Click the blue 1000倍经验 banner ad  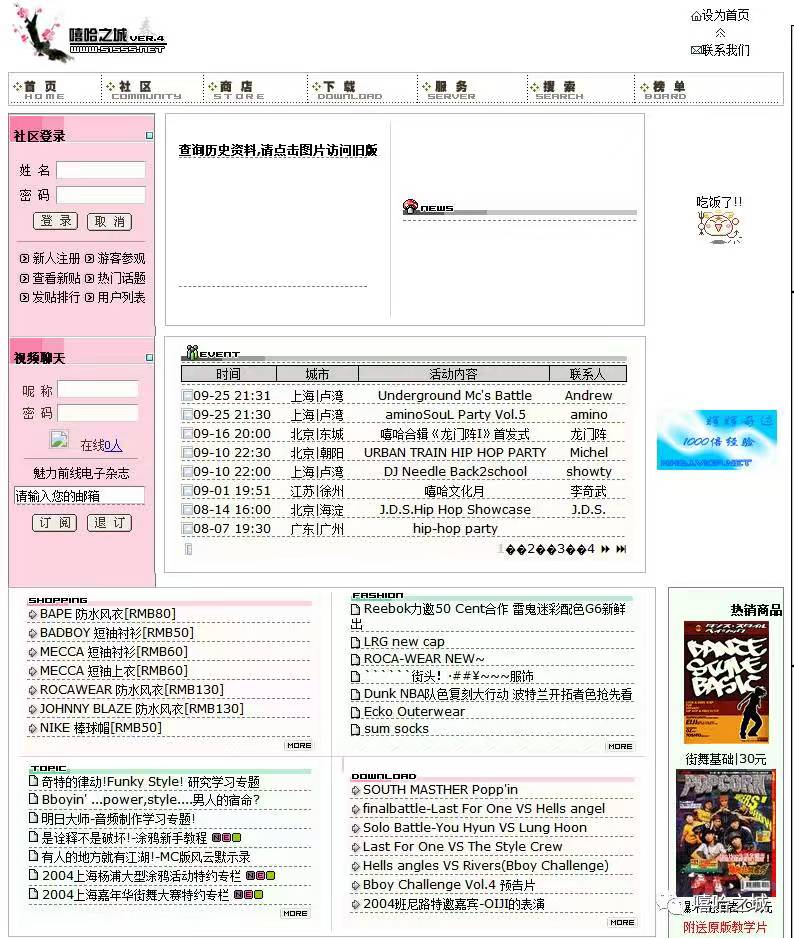coord(717,440)
